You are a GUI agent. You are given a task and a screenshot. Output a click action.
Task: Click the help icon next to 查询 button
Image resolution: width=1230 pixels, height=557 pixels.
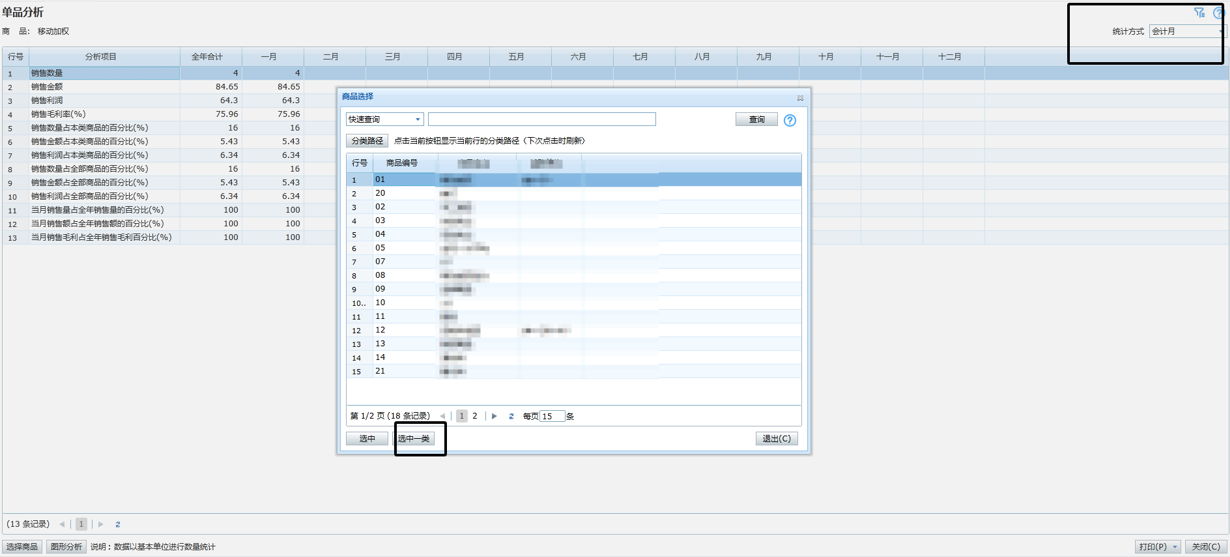(x=790, y=120)
